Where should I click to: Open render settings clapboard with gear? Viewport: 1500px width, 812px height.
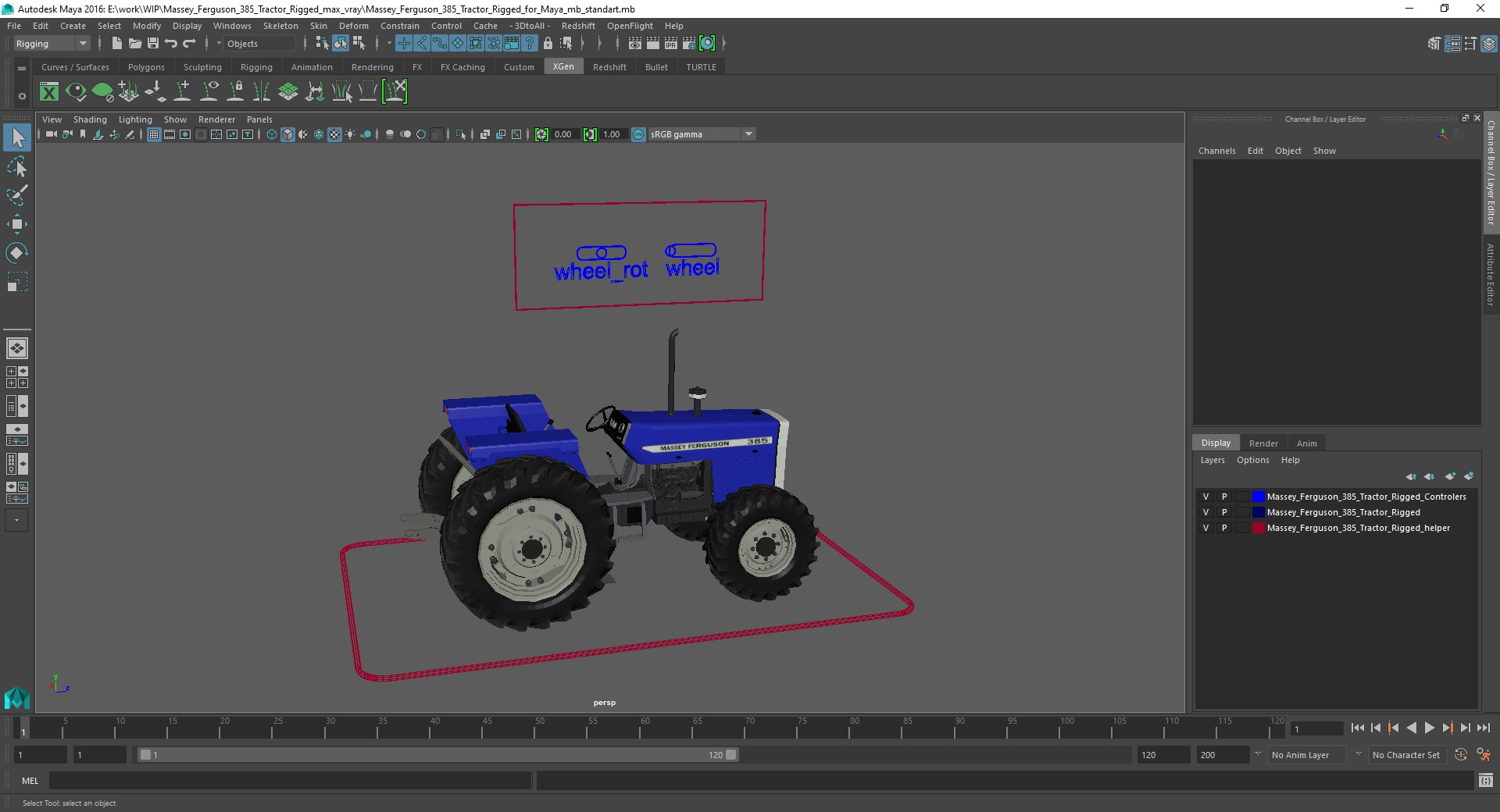click(689, 44)
